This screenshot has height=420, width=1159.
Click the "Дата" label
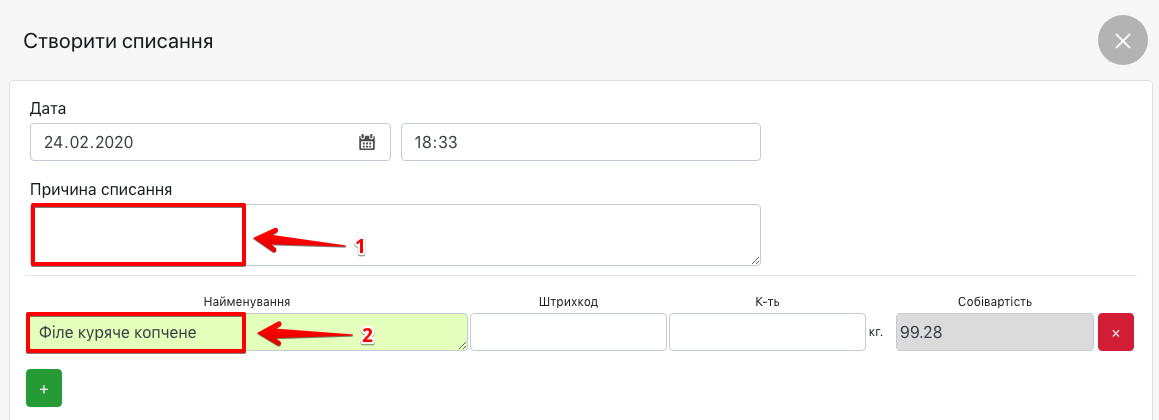click(48, 108)
